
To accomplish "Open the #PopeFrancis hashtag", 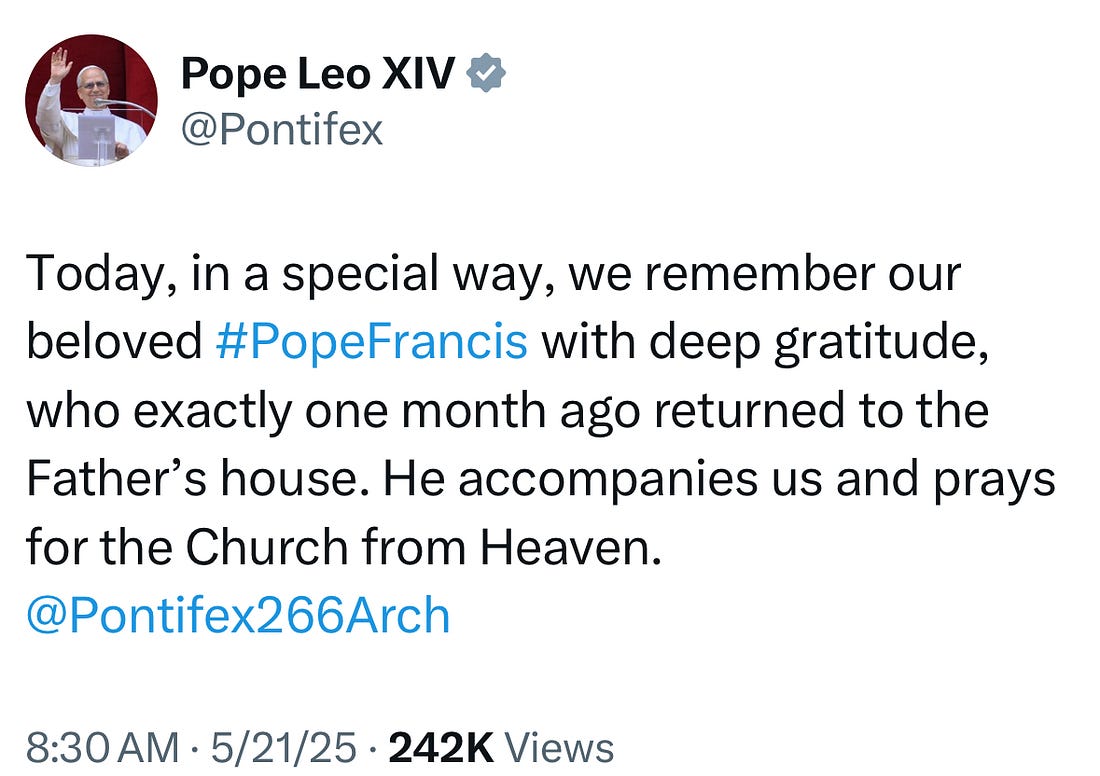I will (x=371, y=342).
